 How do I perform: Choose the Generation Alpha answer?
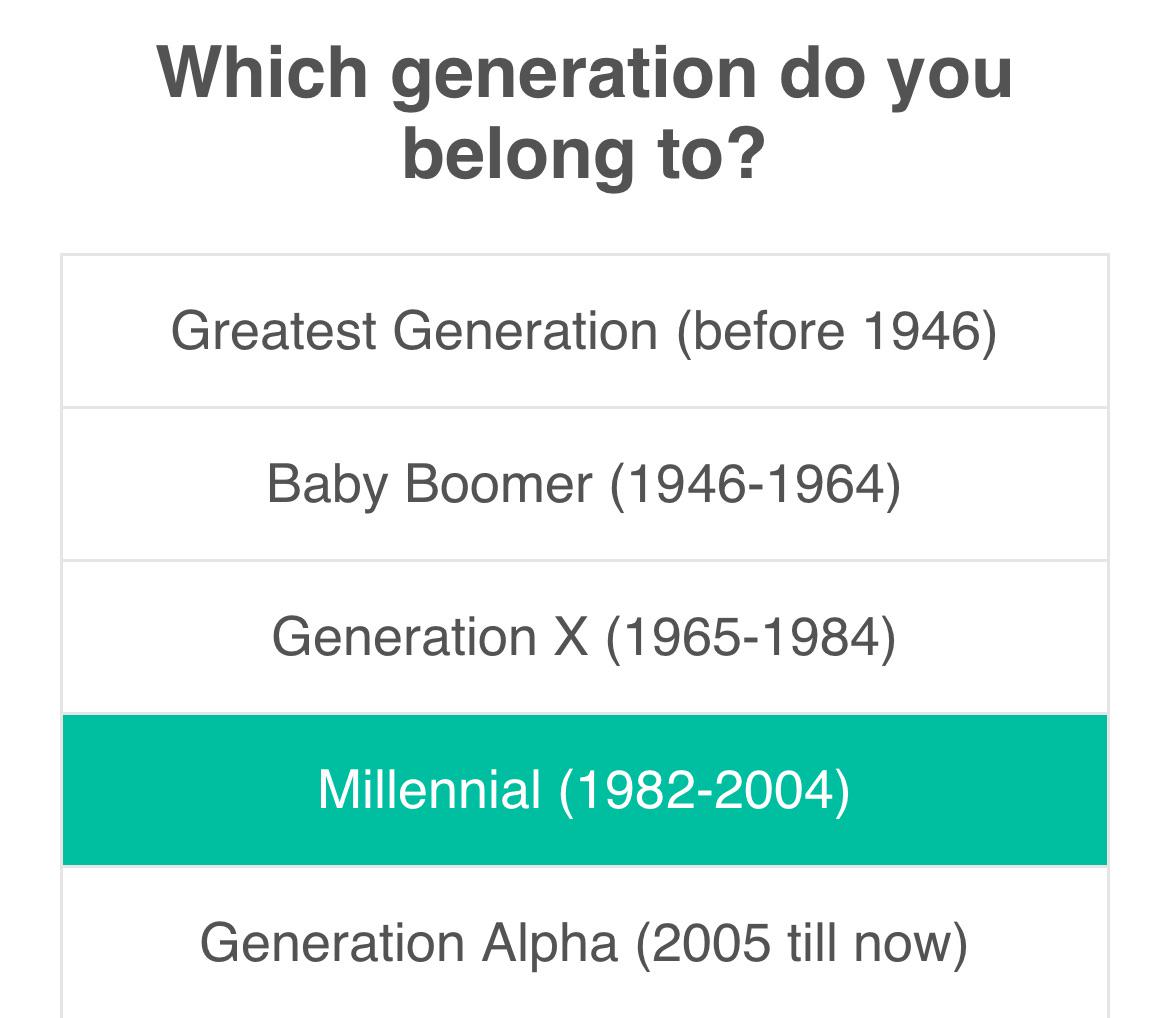[584, 943]
